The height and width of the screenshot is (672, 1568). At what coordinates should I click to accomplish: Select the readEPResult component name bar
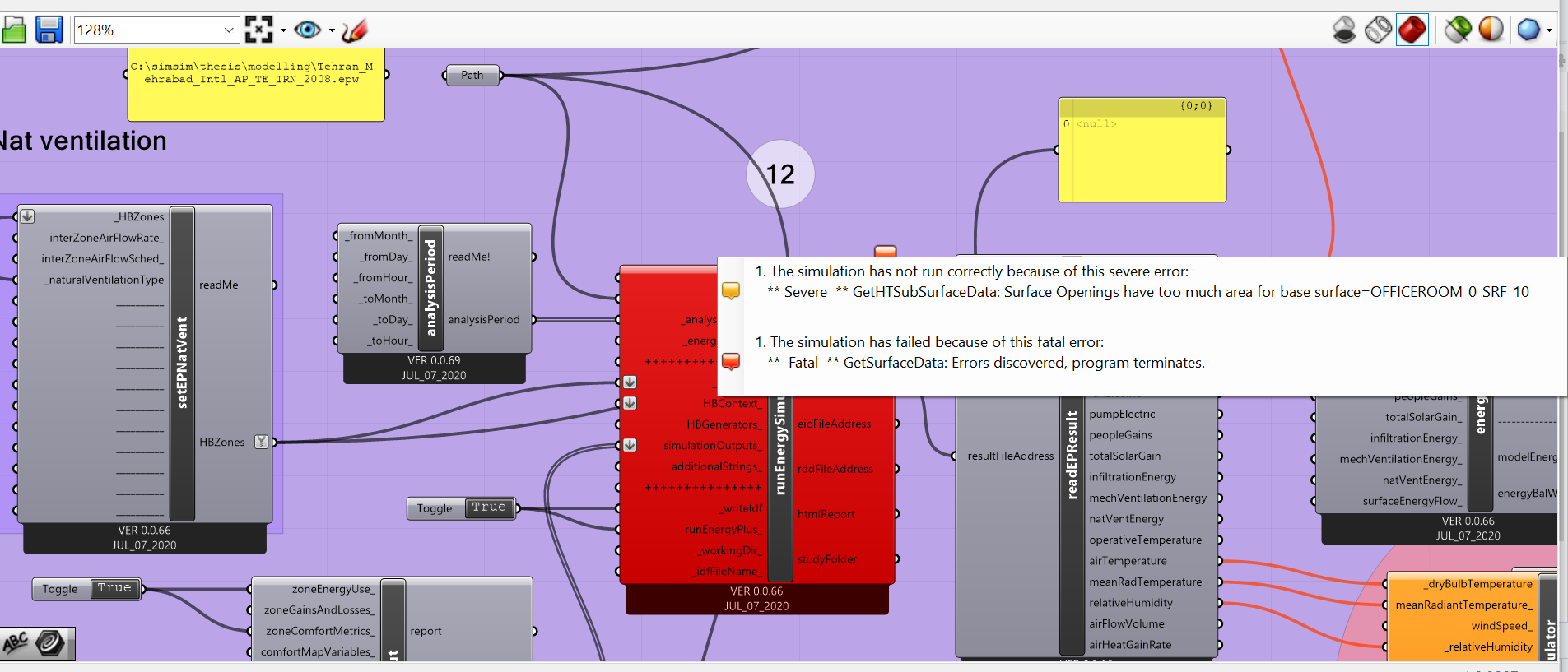1071,526
